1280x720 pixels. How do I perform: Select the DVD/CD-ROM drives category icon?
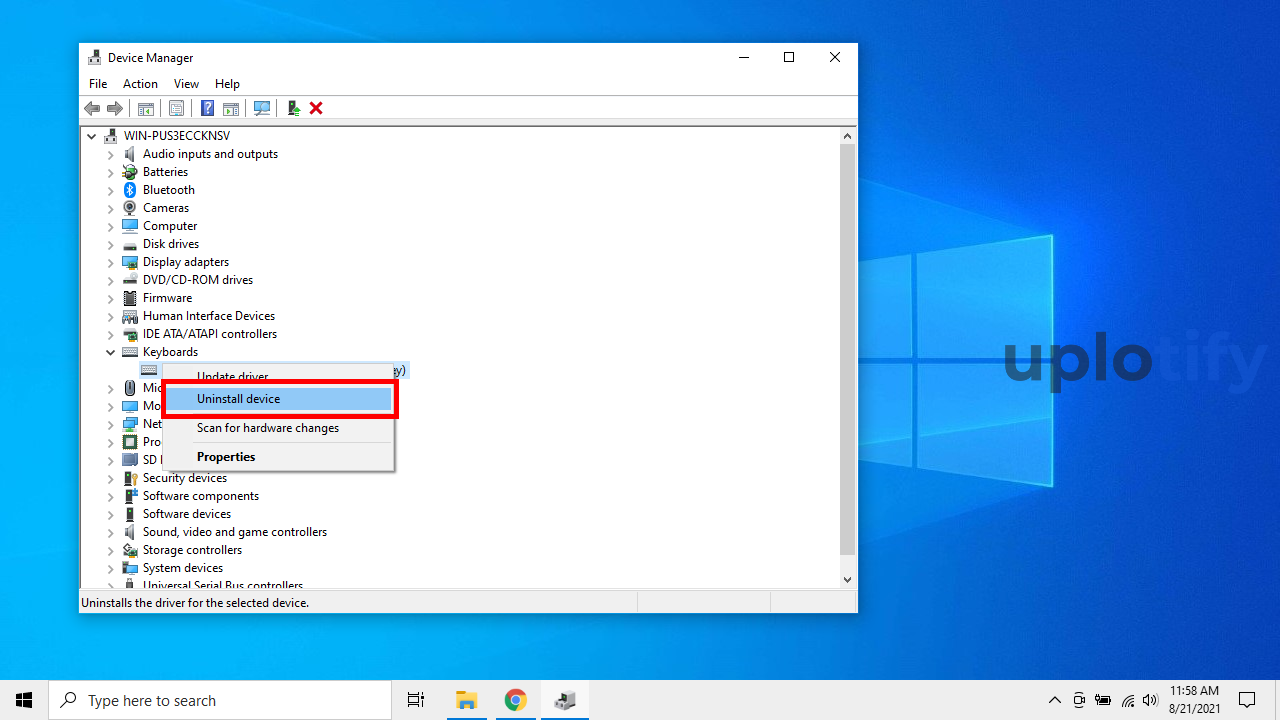pos(130,280)
